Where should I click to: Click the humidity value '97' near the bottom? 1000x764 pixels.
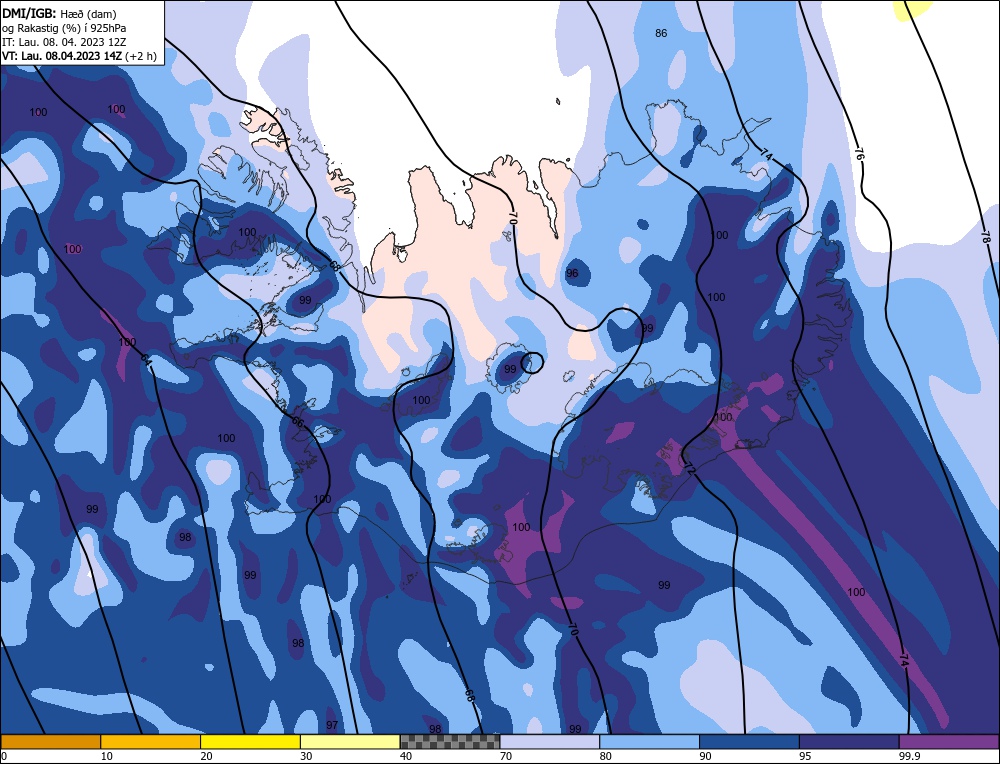click(x=332, y=725)
